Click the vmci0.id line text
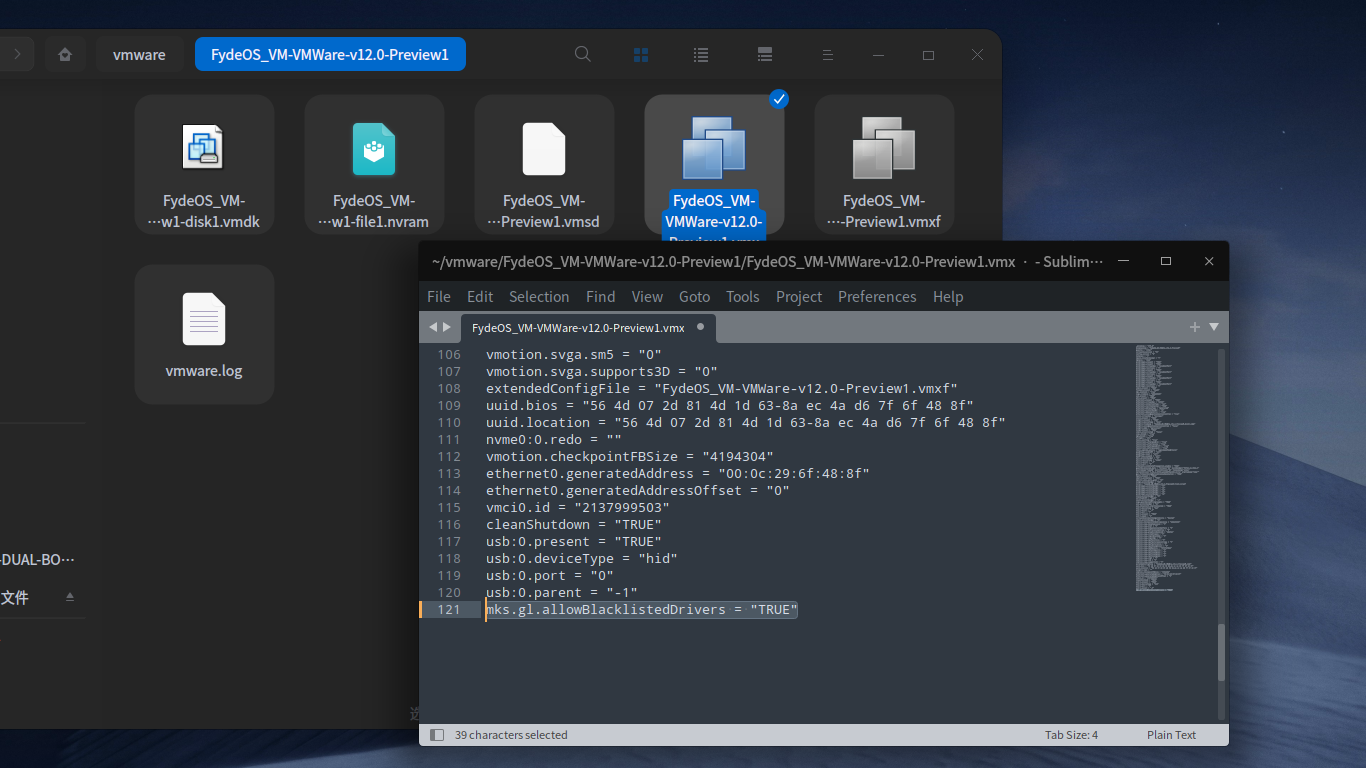 (x=578, y=508)
